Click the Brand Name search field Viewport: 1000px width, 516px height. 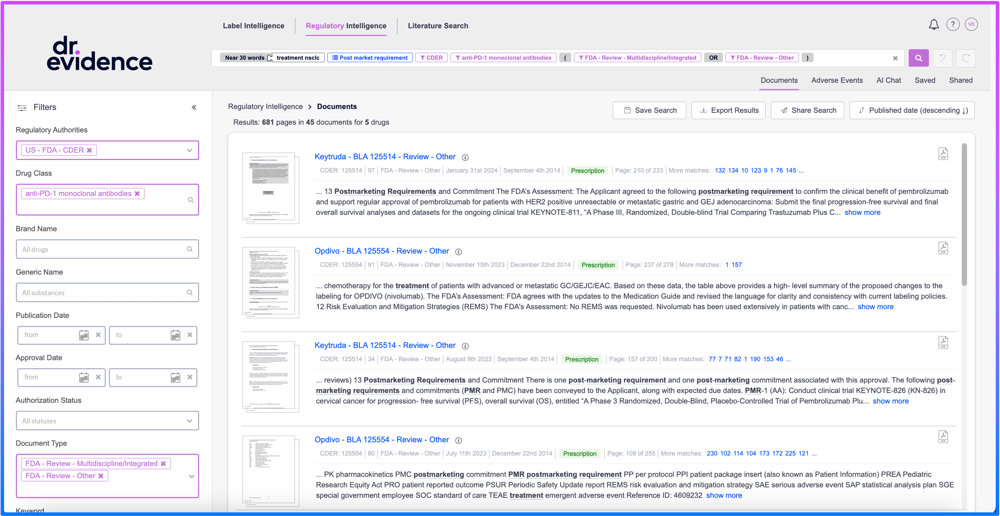107,249
